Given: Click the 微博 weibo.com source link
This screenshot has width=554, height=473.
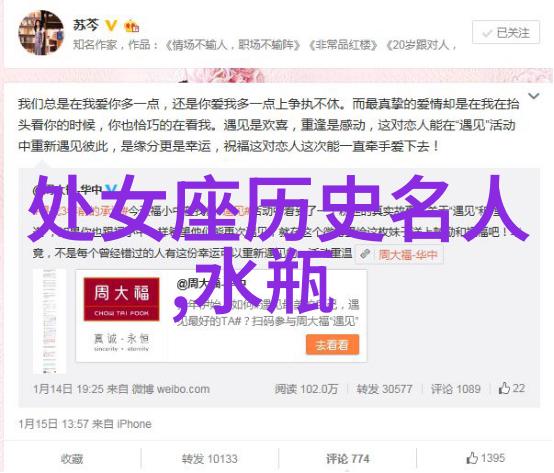Looking at the screenshot, I should pyautogui.click(x=171, y=389).
